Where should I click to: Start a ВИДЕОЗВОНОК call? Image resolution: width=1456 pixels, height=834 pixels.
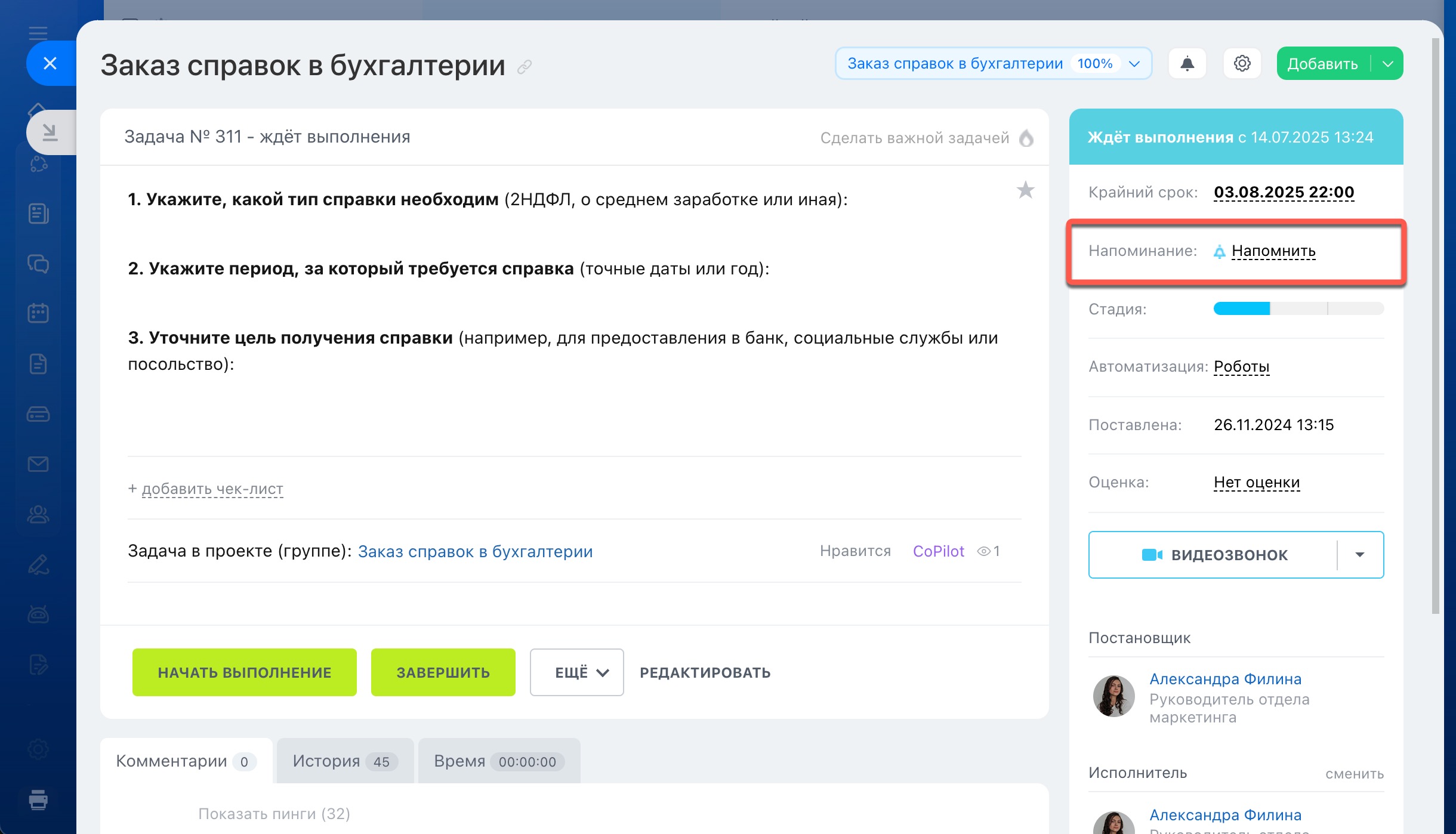(1214, 555)
